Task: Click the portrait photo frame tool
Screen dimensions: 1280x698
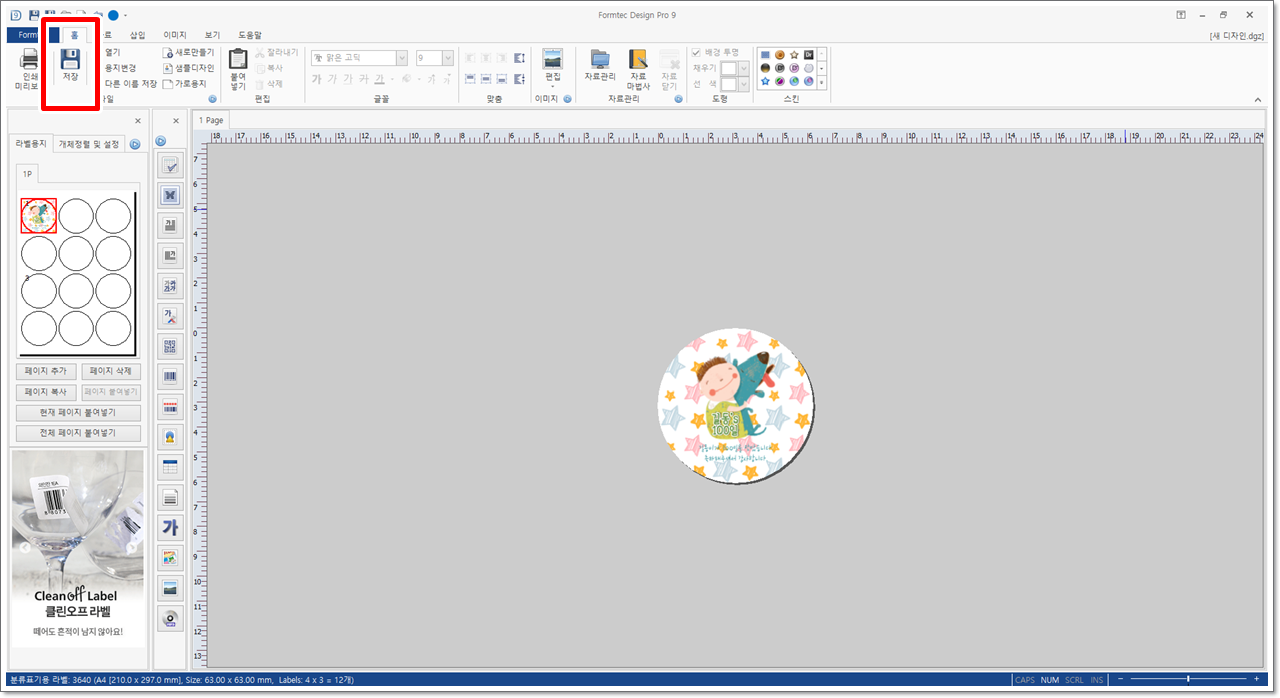Action: (x=170, y=437)
